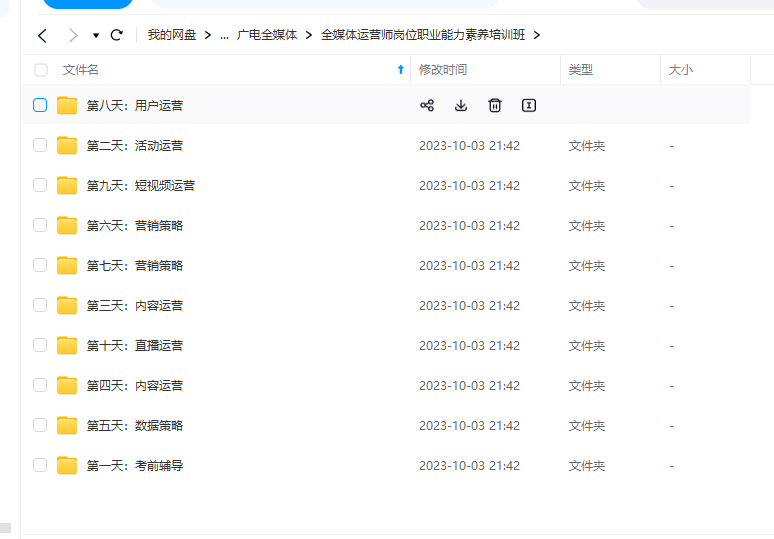Click the blue sort arrow in 文件名 column
Image resolution: width=774 pixels, height=539 pixels.
pos(401,70)
